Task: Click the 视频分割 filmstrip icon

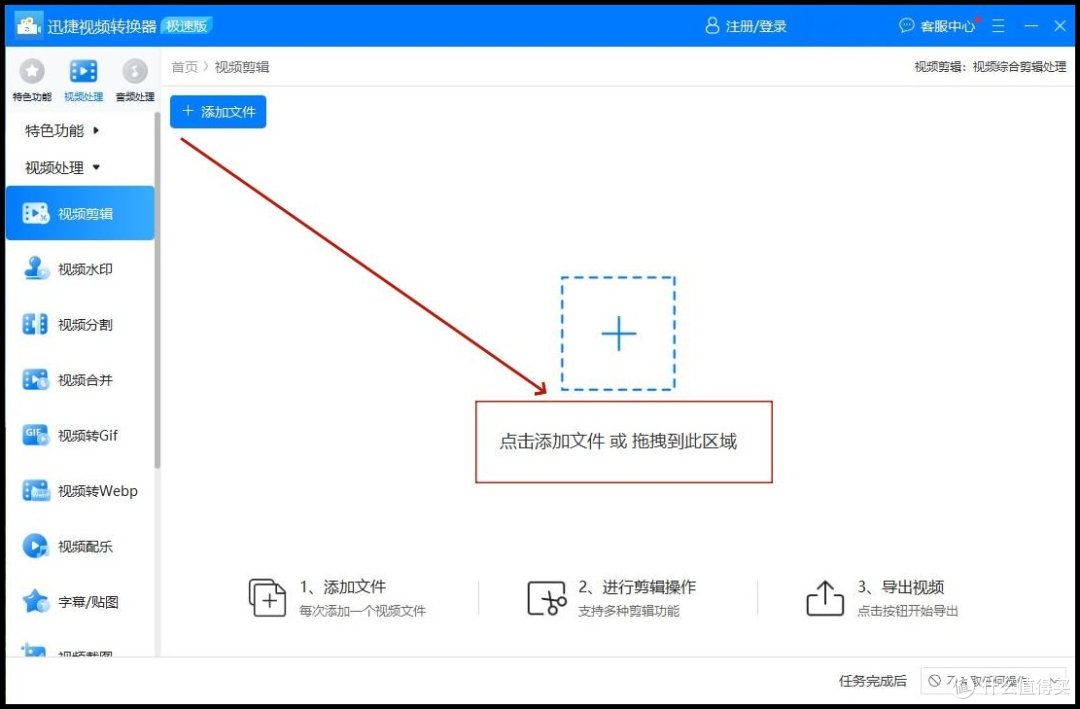Action: tap(35, 325)
